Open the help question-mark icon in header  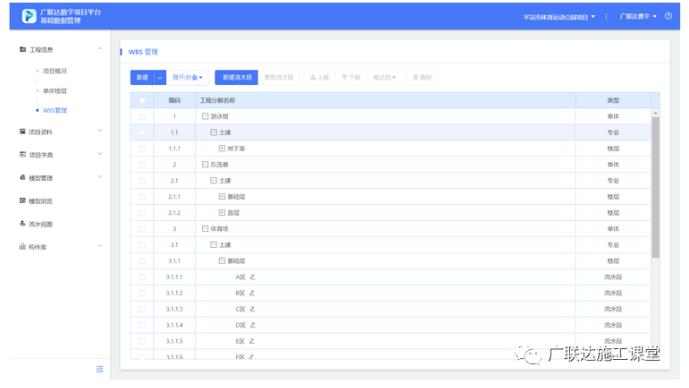[668, 16]
